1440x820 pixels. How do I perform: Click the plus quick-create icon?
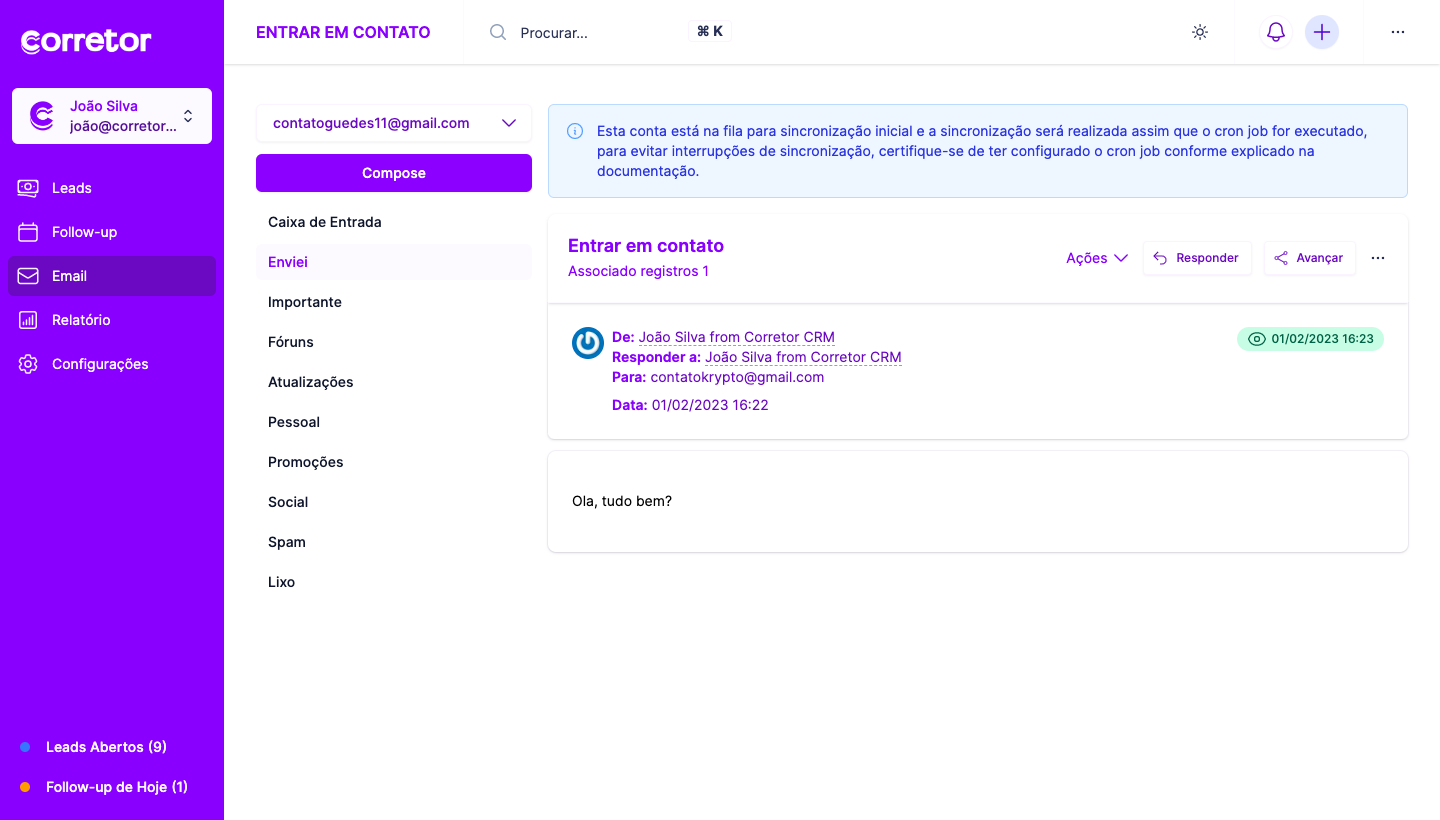[x=1321, y=32]
